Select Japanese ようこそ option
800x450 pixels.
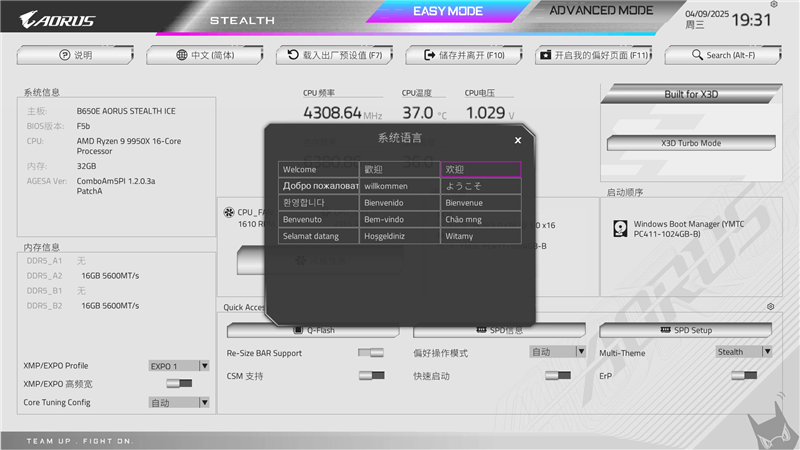pos(481,186)
